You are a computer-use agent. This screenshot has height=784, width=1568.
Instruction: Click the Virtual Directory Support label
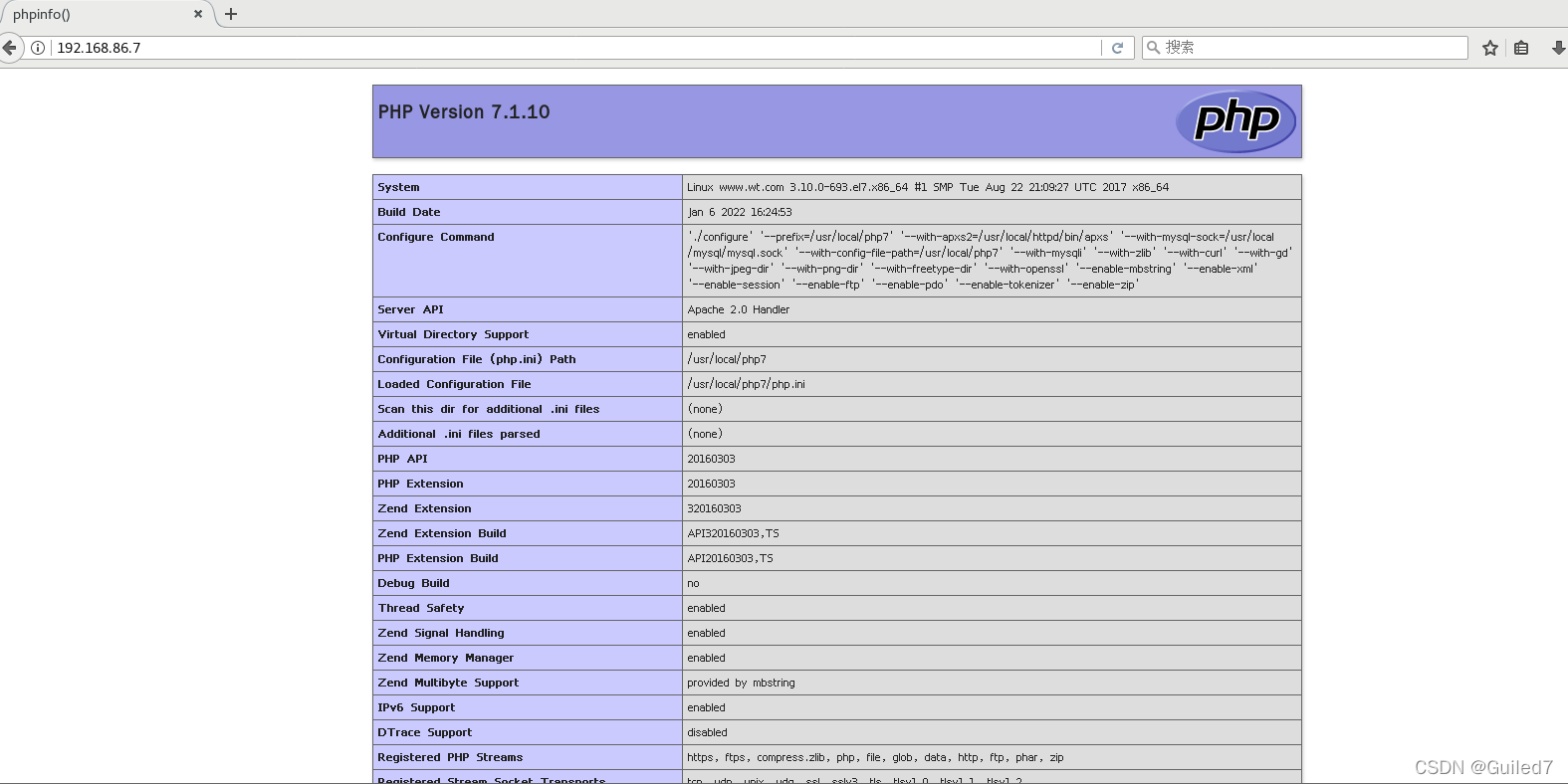453,334
